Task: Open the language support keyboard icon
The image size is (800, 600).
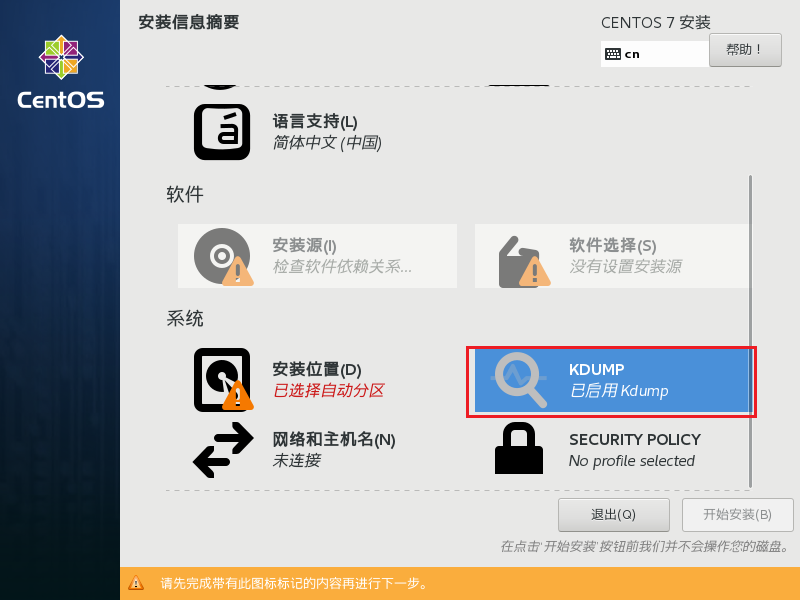Action: [222, 132]
